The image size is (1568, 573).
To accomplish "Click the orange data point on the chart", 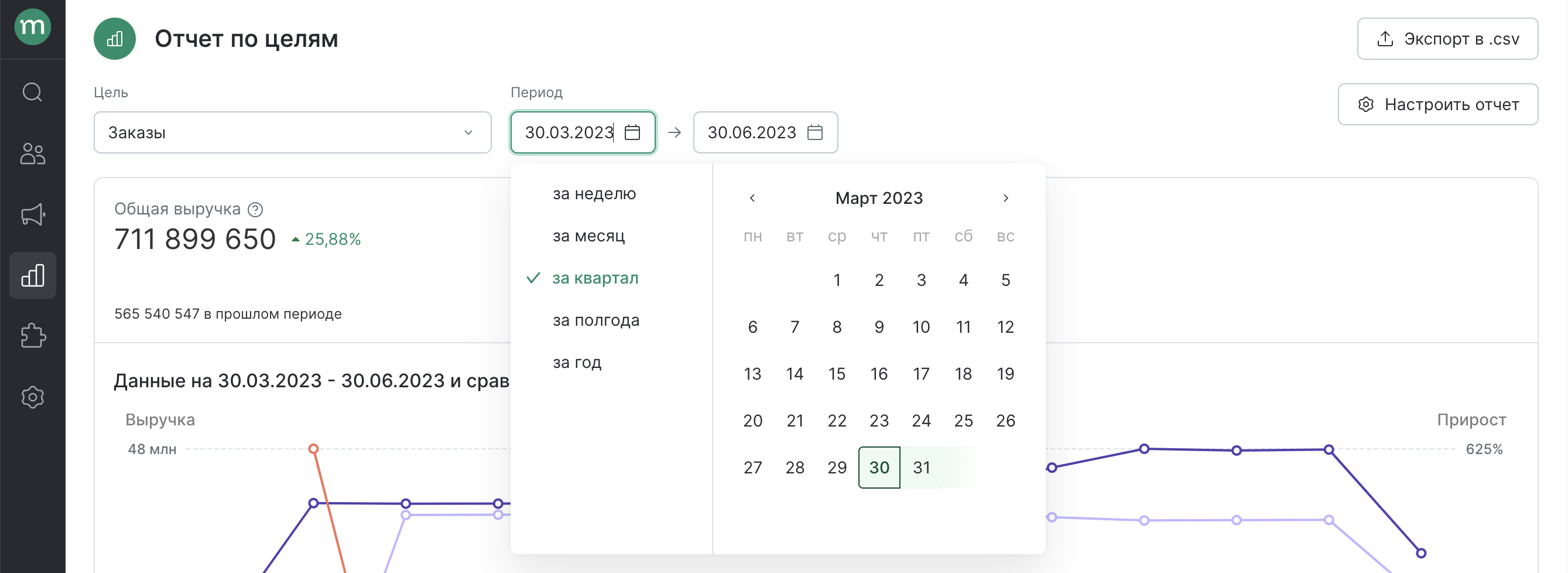I will pos(313,449).
